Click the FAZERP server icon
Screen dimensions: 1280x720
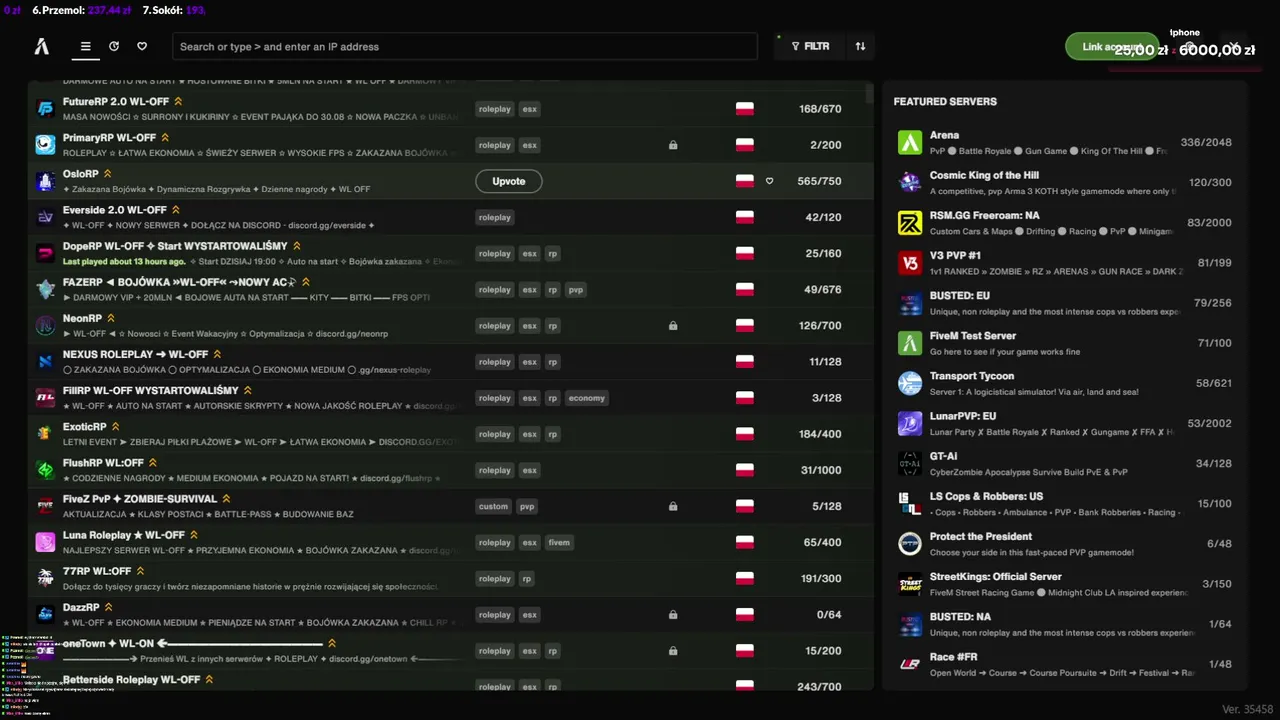[45, 289]
